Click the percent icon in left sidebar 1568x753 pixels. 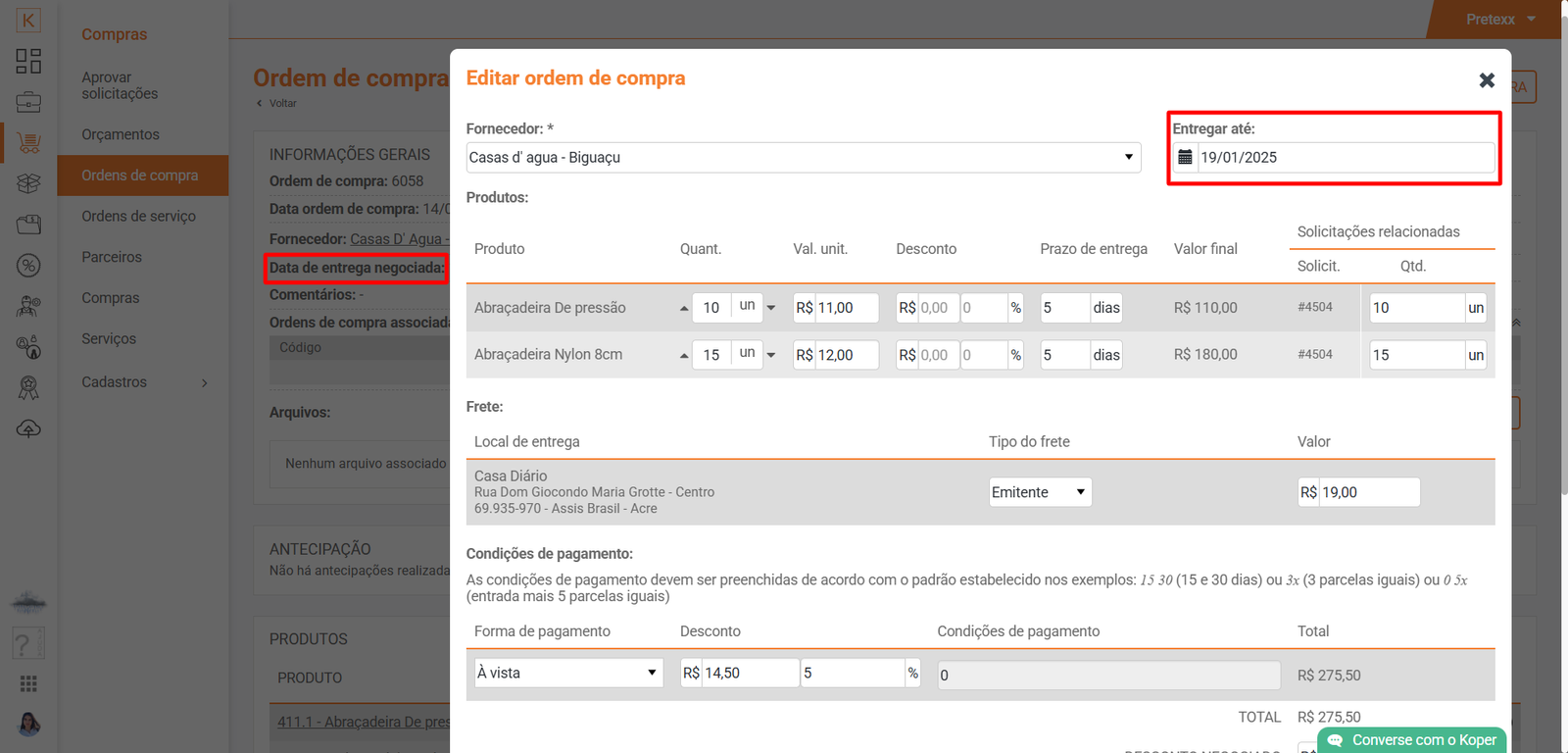28,265
